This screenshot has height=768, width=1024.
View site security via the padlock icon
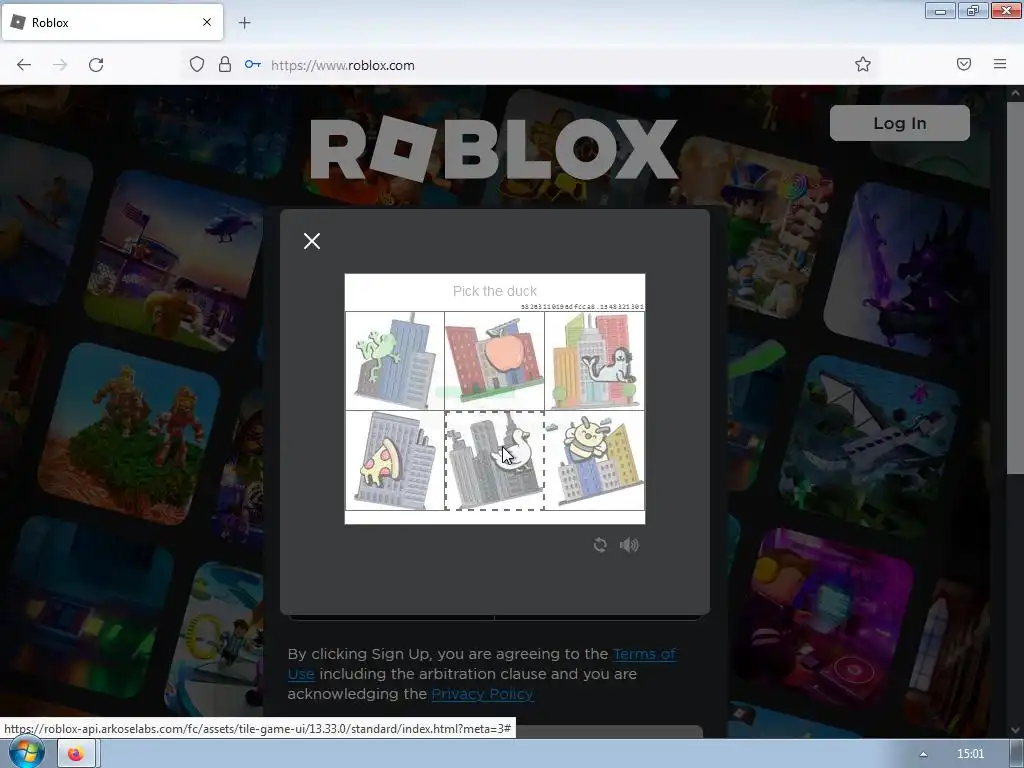(225, 64)
